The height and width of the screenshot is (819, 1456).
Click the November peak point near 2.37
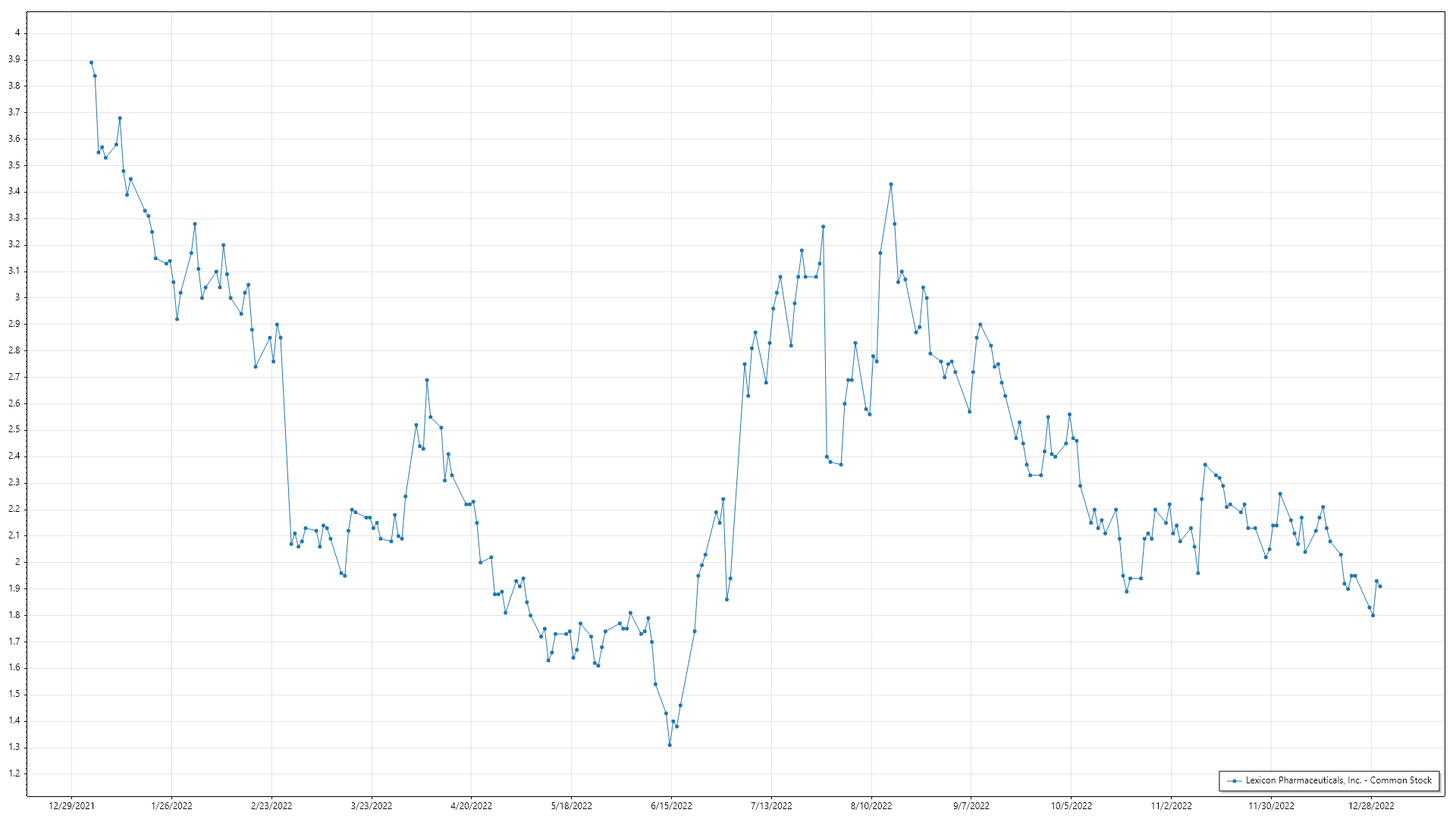1205,465
